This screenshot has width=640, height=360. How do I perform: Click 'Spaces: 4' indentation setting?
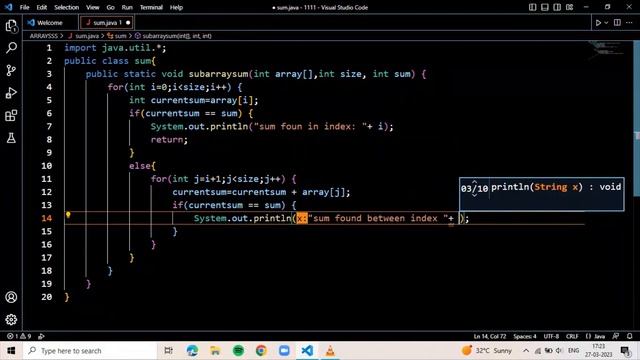(525, 336)
